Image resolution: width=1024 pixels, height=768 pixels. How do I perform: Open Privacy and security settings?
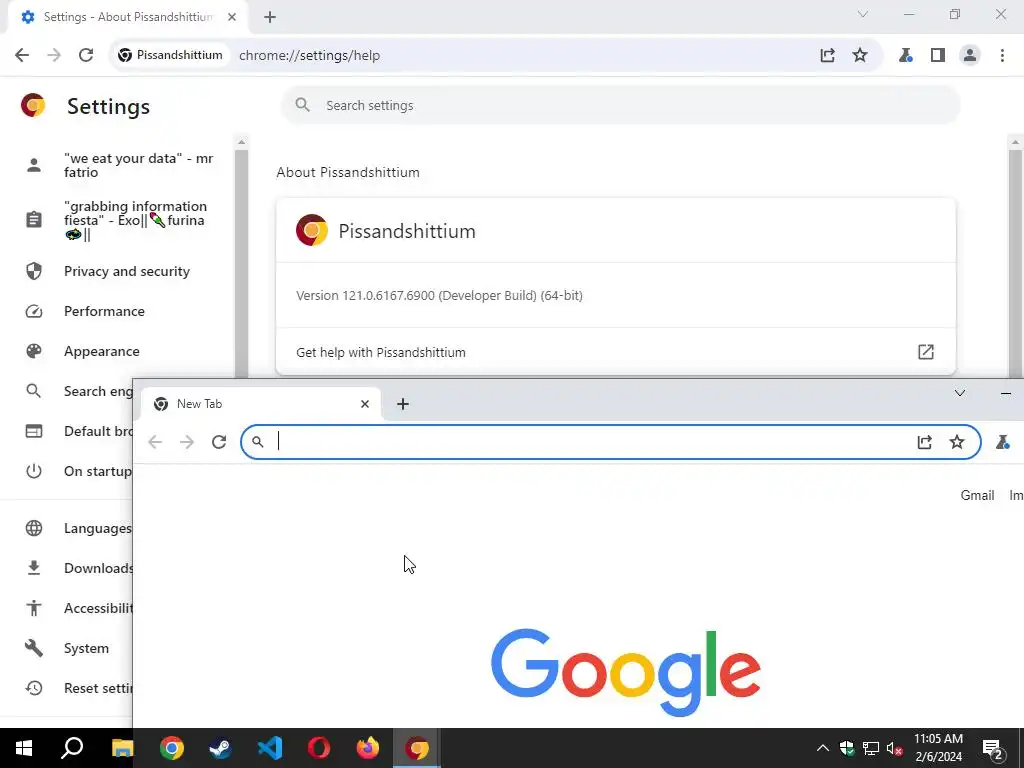click(x=119, y=271)
